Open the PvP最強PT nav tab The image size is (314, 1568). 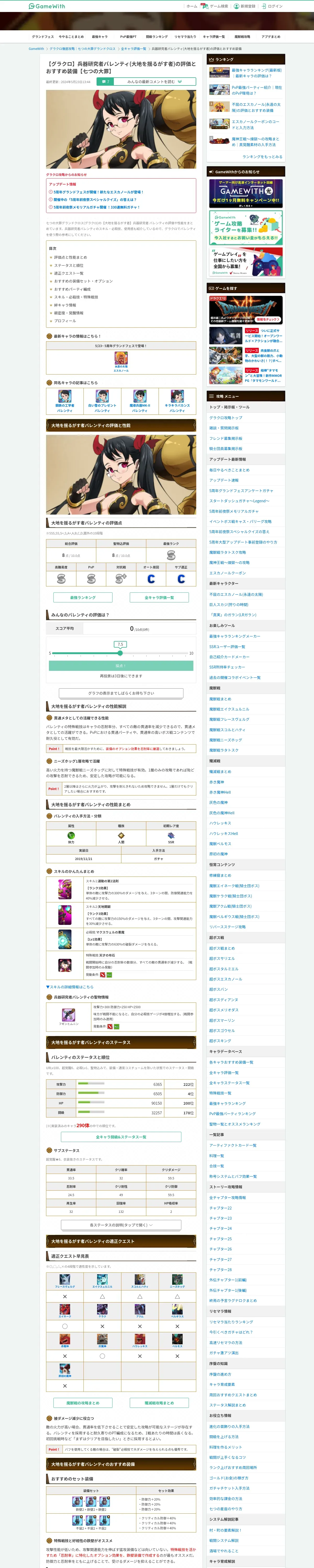coord(128,37)
